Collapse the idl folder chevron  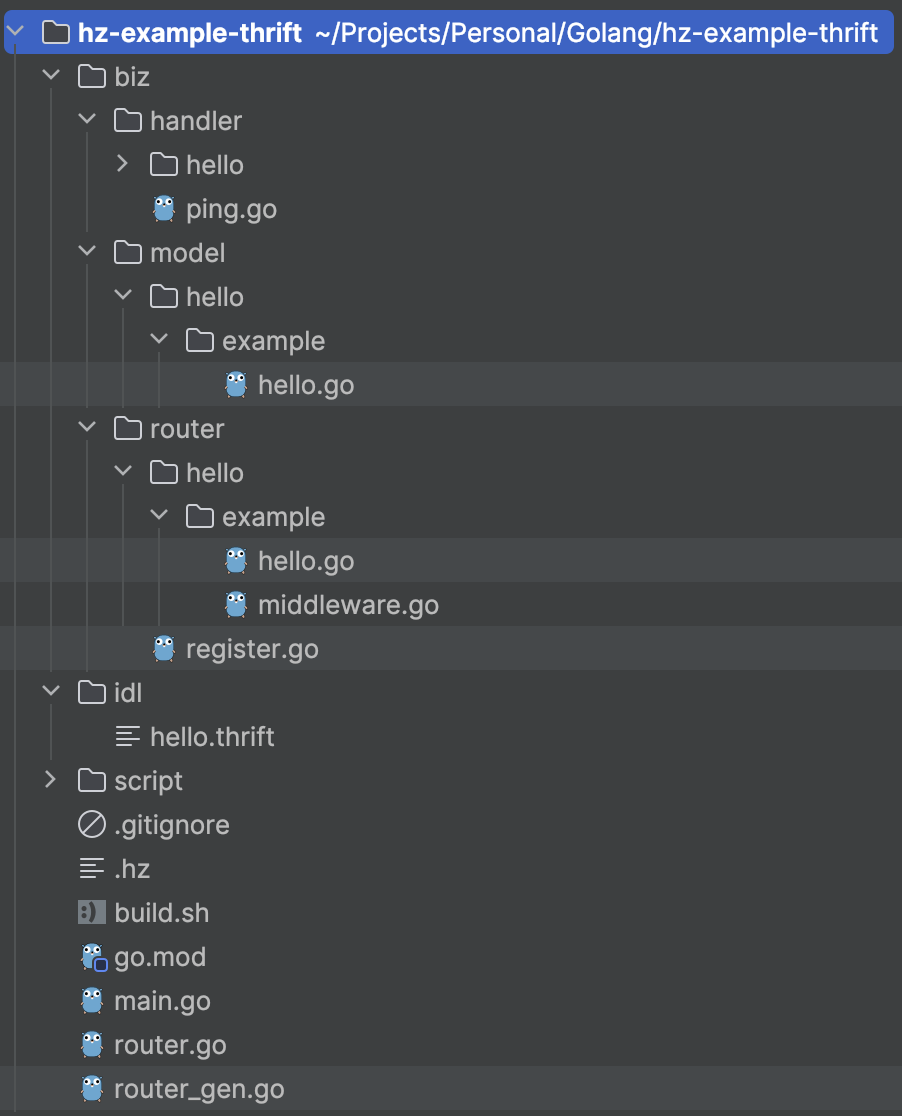click(x=51, y=692)
